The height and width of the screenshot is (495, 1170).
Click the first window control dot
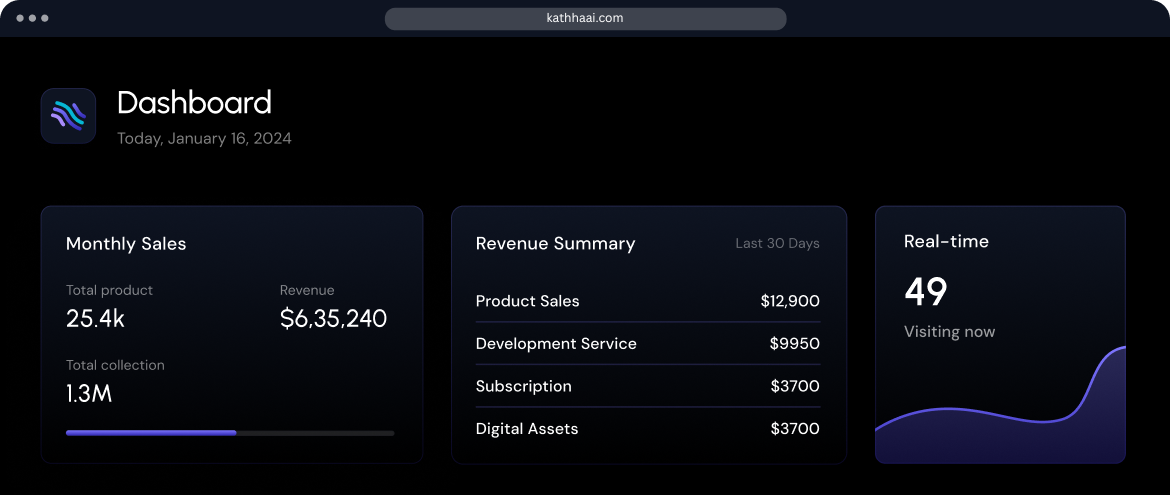point(20,19)
